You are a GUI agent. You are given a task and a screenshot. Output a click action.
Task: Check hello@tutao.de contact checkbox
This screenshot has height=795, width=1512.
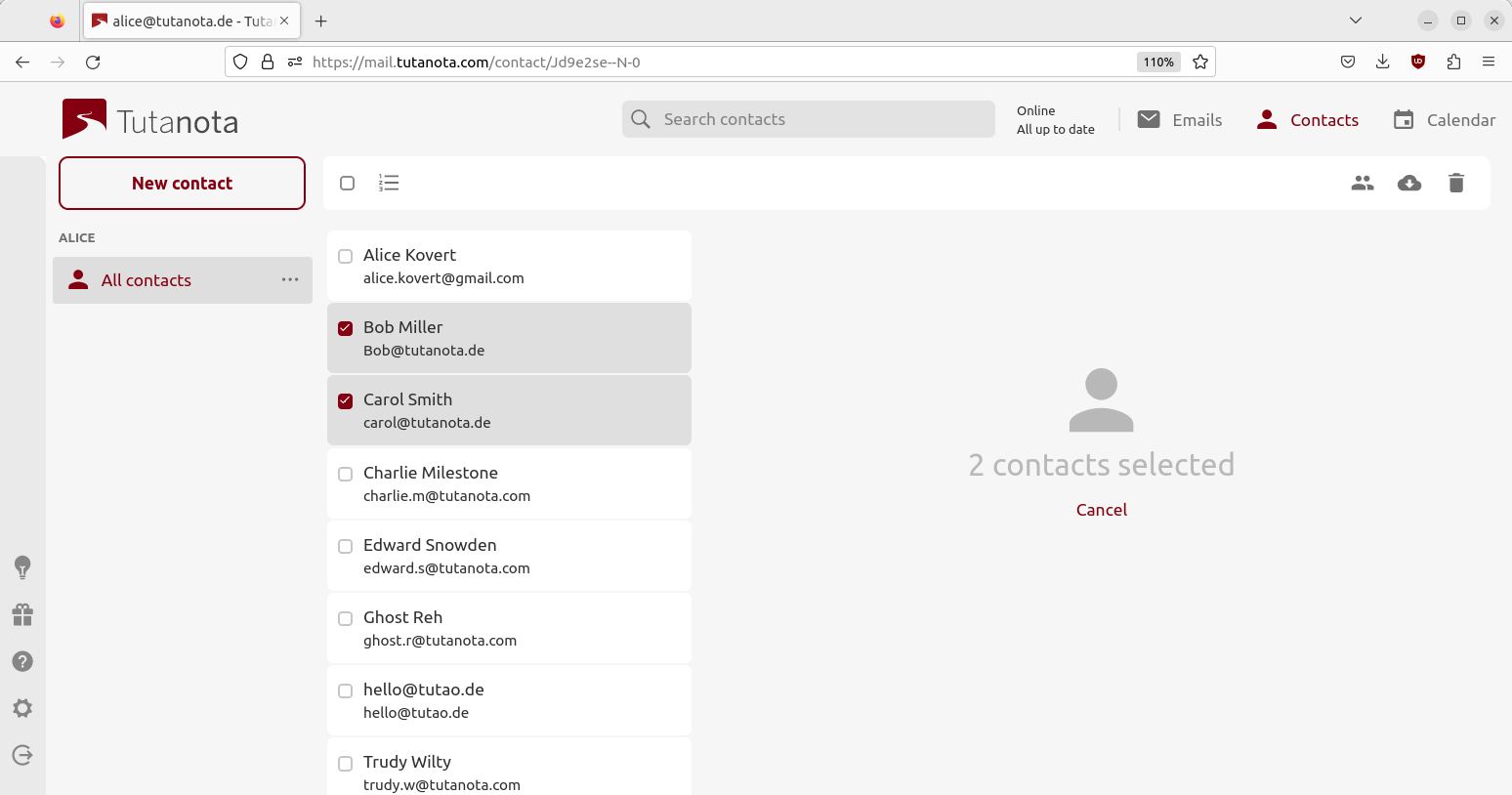[x=345, y=690]
